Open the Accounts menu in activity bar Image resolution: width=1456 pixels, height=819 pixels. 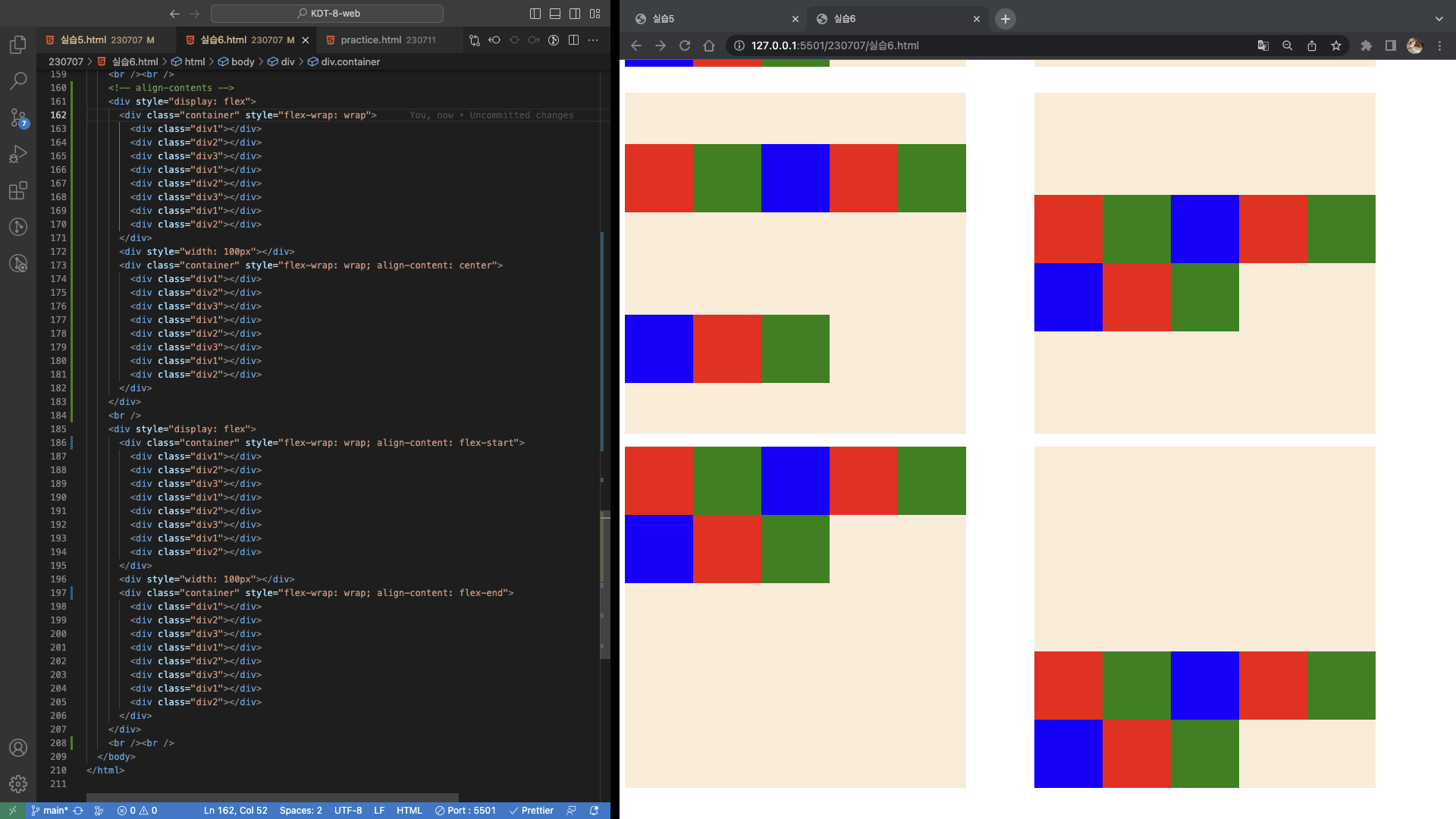18,748
